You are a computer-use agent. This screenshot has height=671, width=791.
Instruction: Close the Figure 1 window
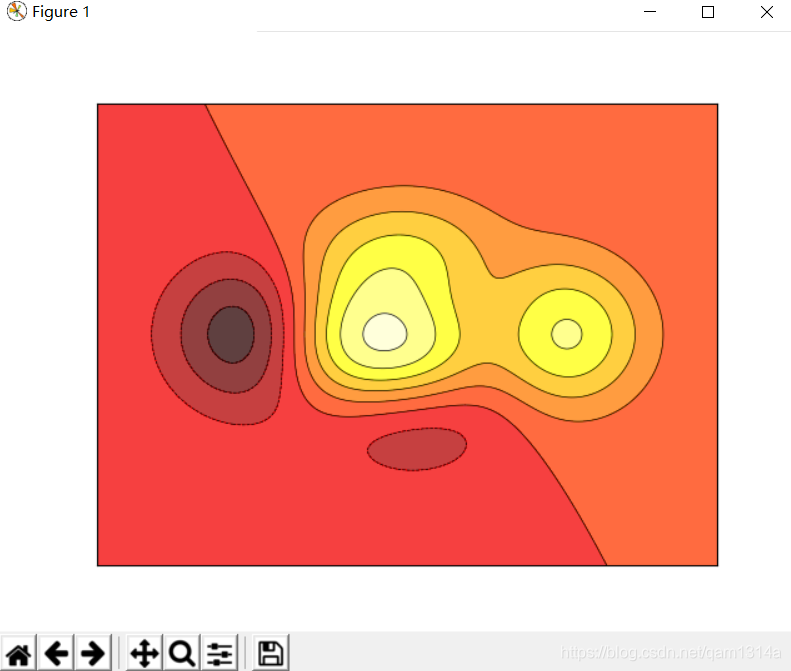click(767, 12)
